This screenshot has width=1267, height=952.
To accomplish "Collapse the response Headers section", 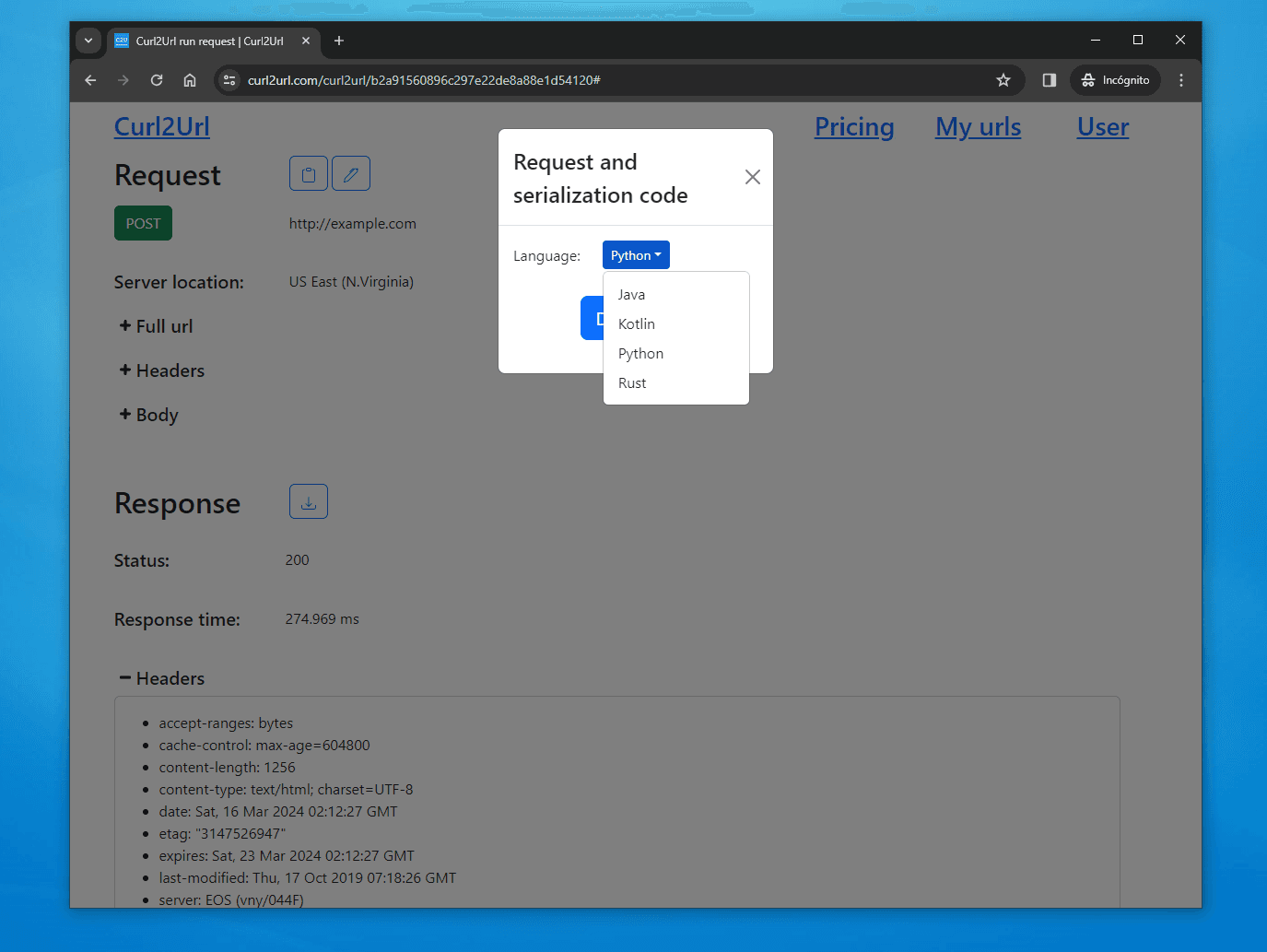I will click(162, 678).
